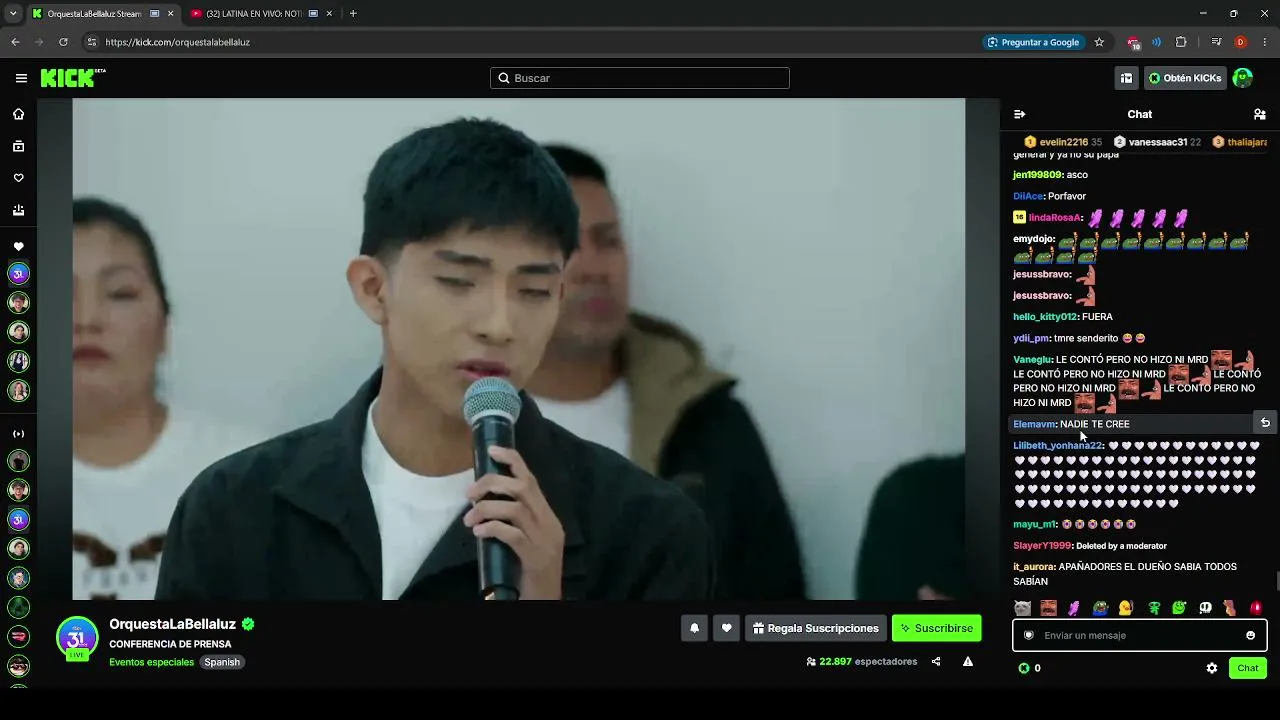The height and width of the screenshot is (720, 1280).
Task: Open the user profile avatar menu
Action: (1242, 78)
